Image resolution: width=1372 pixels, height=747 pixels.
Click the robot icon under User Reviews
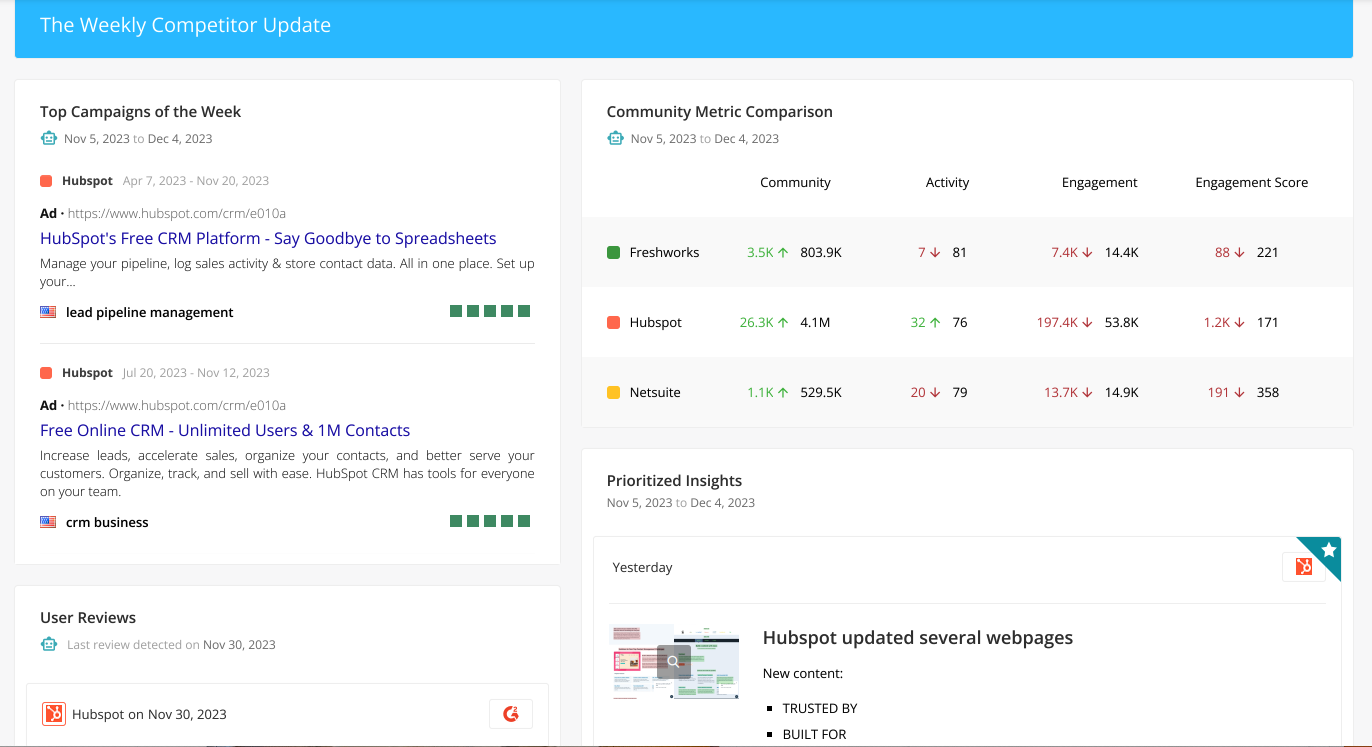(x=49, y=645)
